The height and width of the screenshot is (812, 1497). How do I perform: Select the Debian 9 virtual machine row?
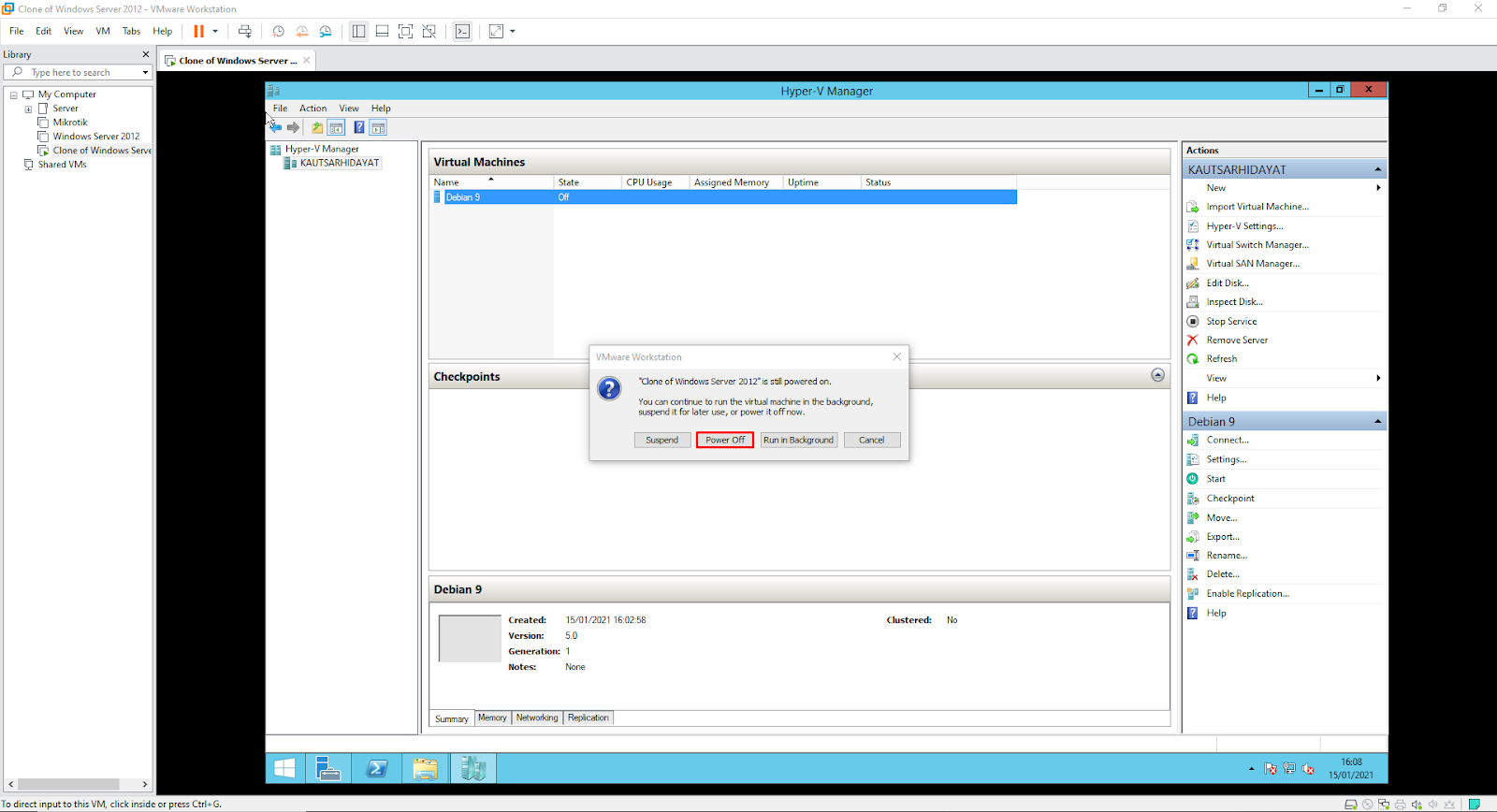click(x=723, y=197)
